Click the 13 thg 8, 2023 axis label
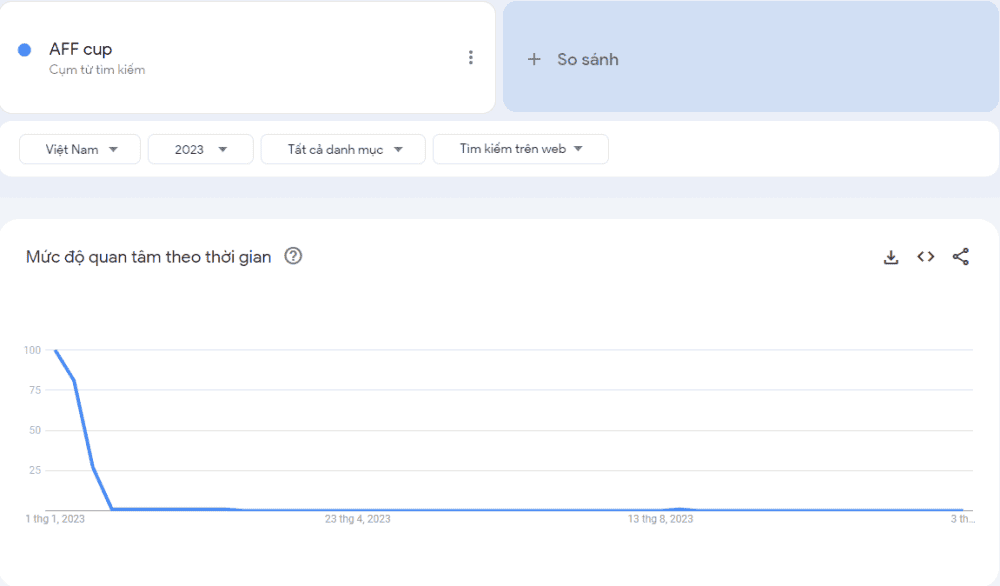Screen dimensions: 1000x586 (660, 519)
